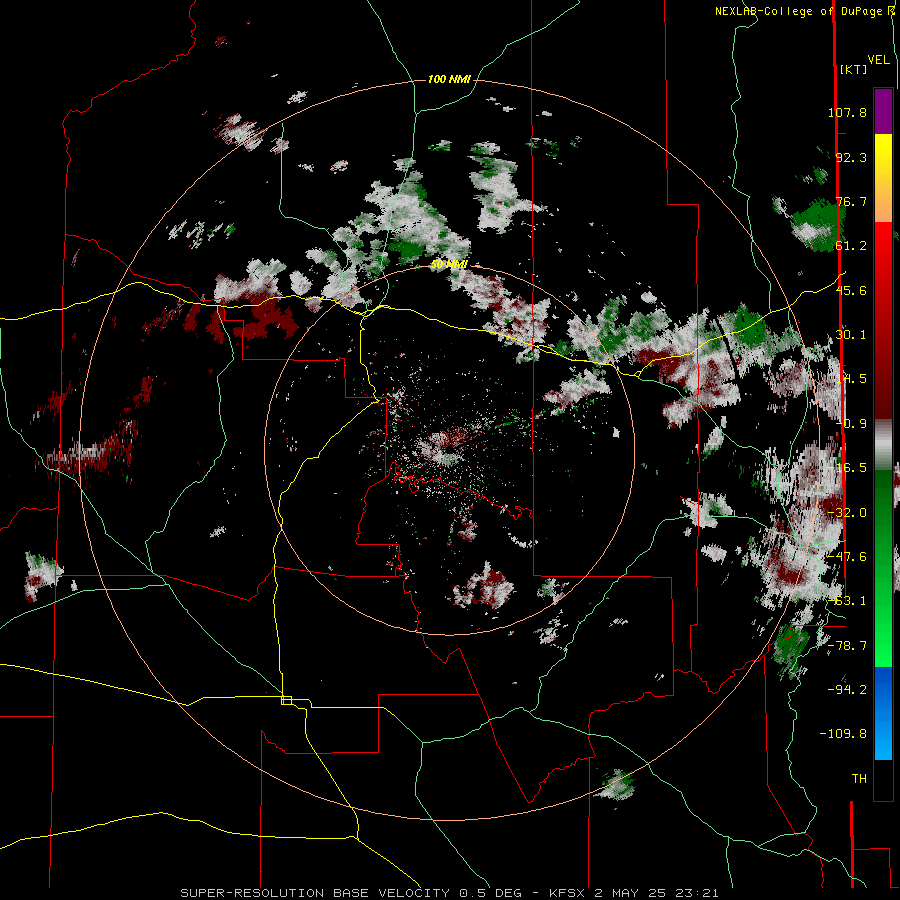Select the 45.6 value on the velocity scale
This screenshot has width=900, height=900.
coord(851,290)
